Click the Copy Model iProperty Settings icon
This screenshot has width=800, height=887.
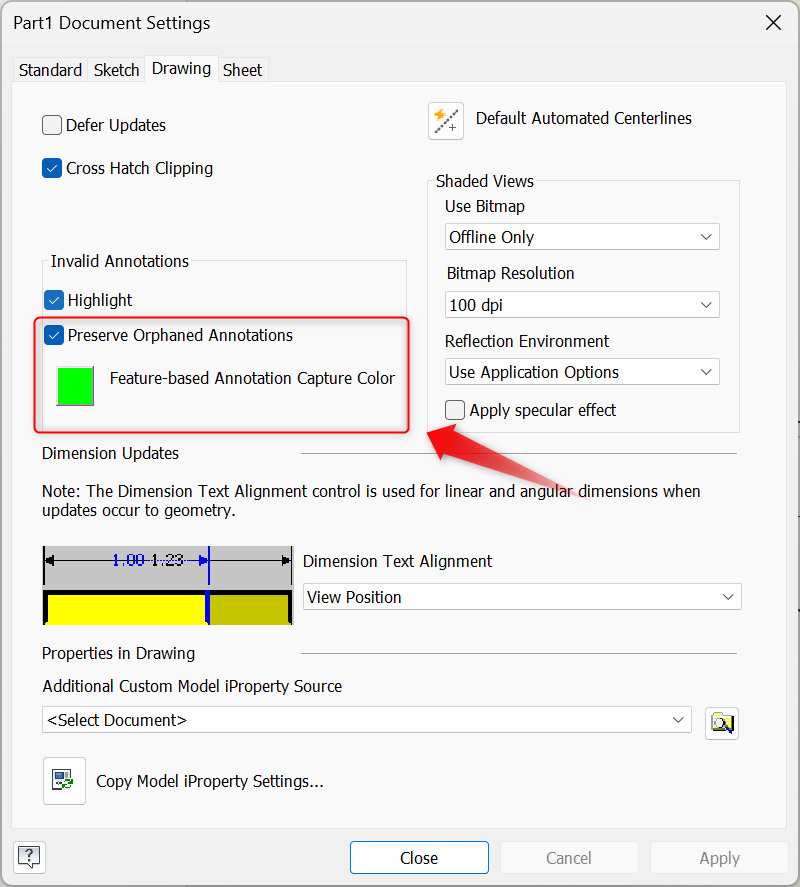click(x=64, y=781)
